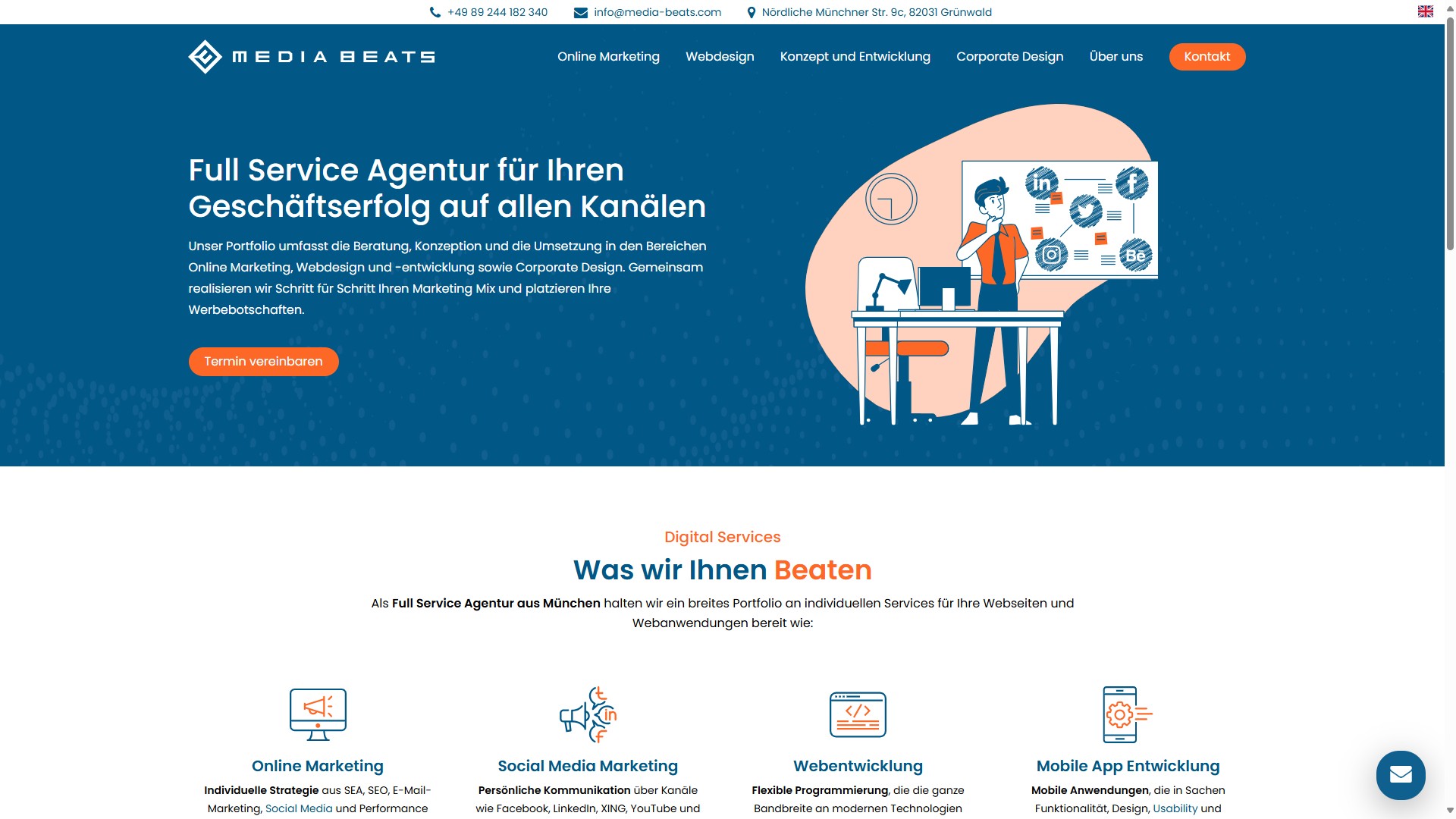1456x819 pixels.
Task: Open the Corporate Design navigation entry
Action: [x=1009, y=56]
